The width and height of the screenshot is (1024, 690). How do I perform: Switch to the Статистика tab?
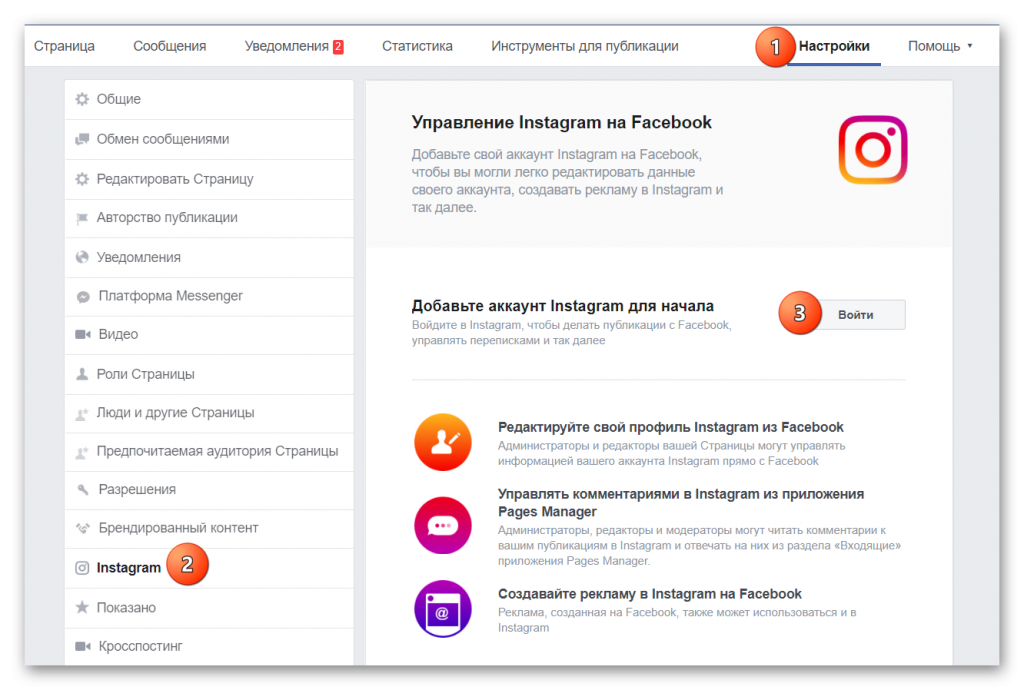[x=417, y=46]
